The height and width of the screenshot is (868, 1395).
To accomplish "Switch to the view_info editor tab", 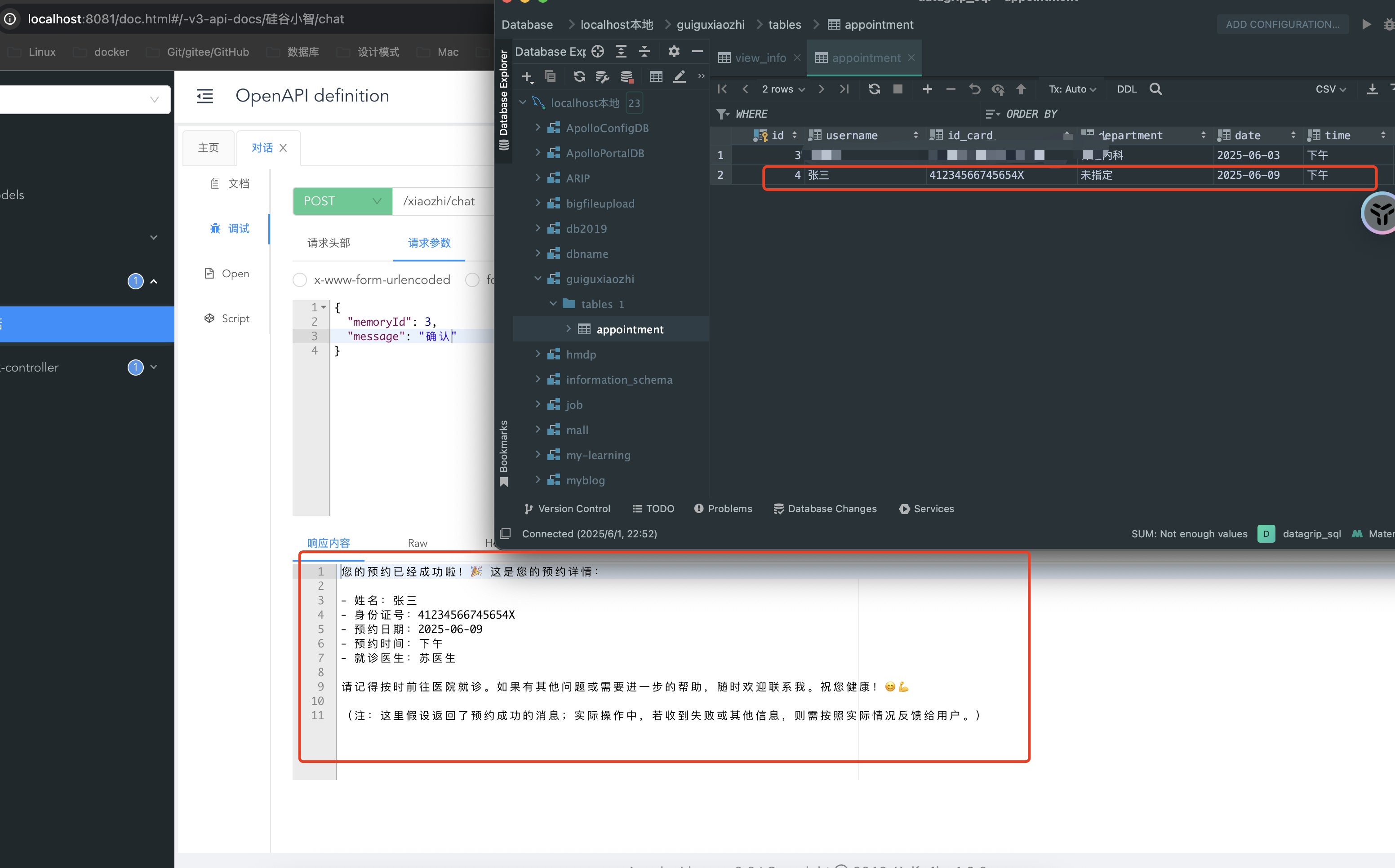I will 760,58.
